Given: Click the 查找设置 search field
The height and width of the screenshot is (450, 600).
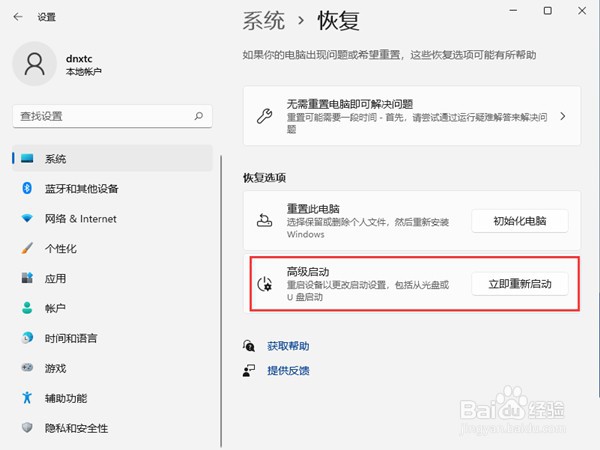Looking at the screenshot, I should [112, 116].
